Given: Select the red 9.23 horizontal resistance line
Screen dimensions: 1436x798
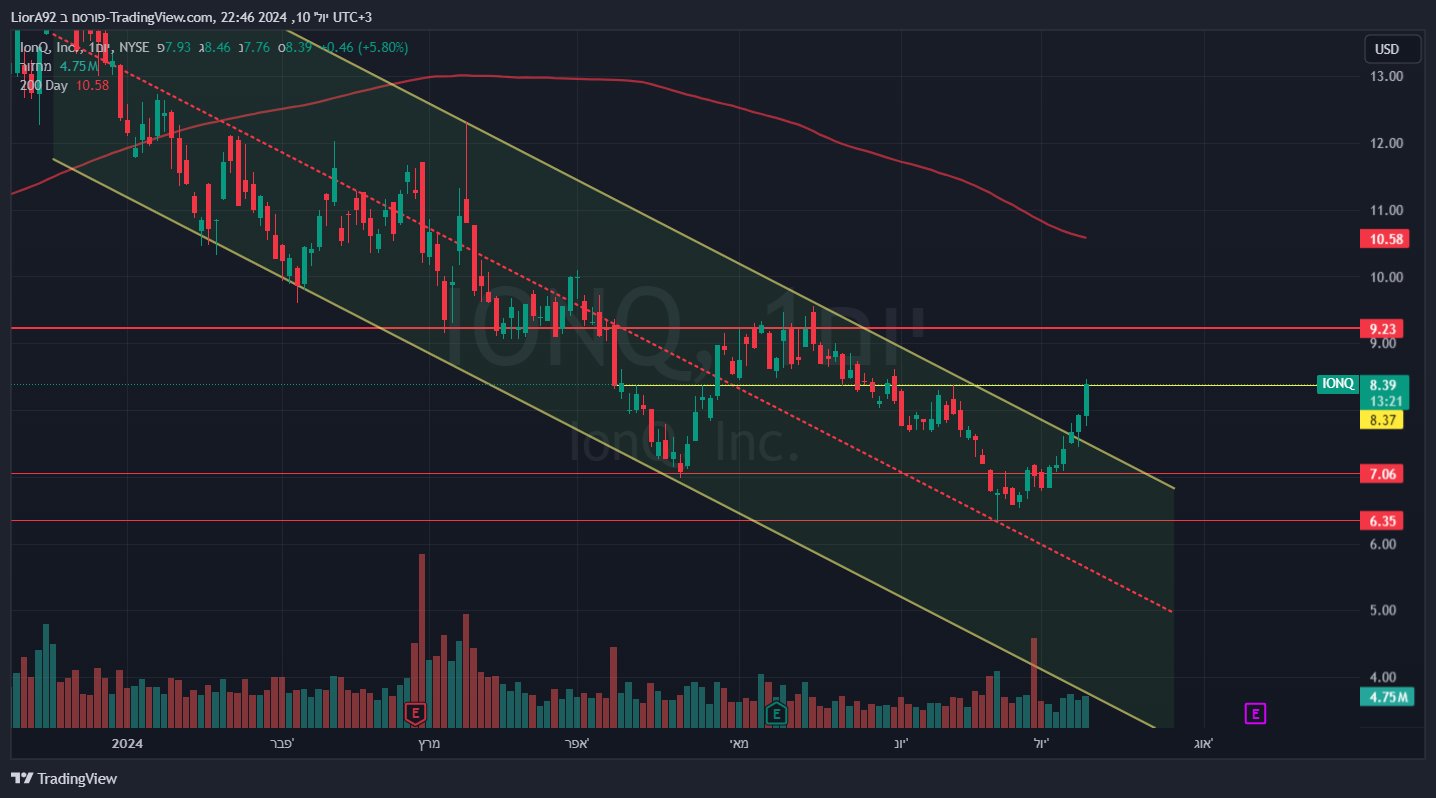Looking at the screenshot, I should click(x=684, y=328).
